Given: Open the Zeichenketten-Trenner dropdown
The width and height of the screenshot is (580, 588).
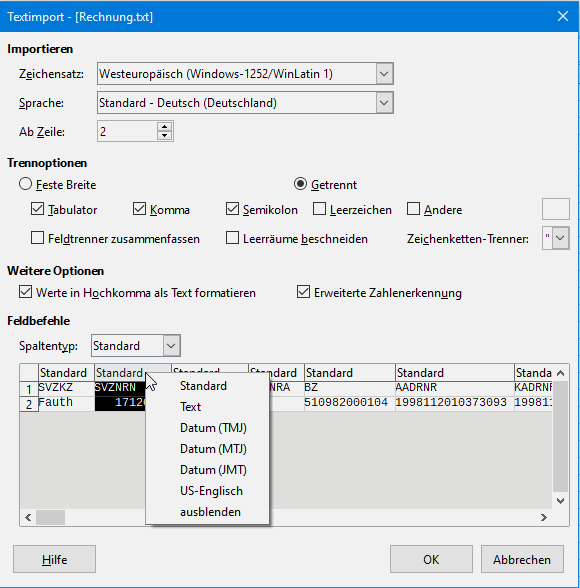Looking at the screenshot, I should 560,238.
